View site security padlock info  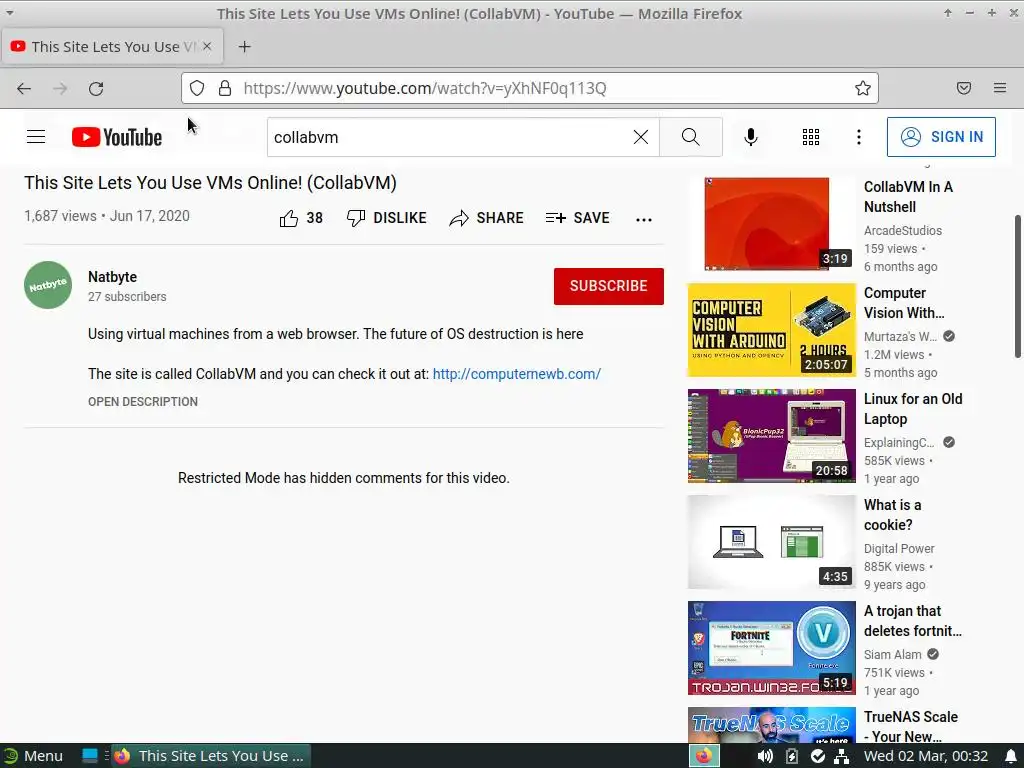coord(225,88)
